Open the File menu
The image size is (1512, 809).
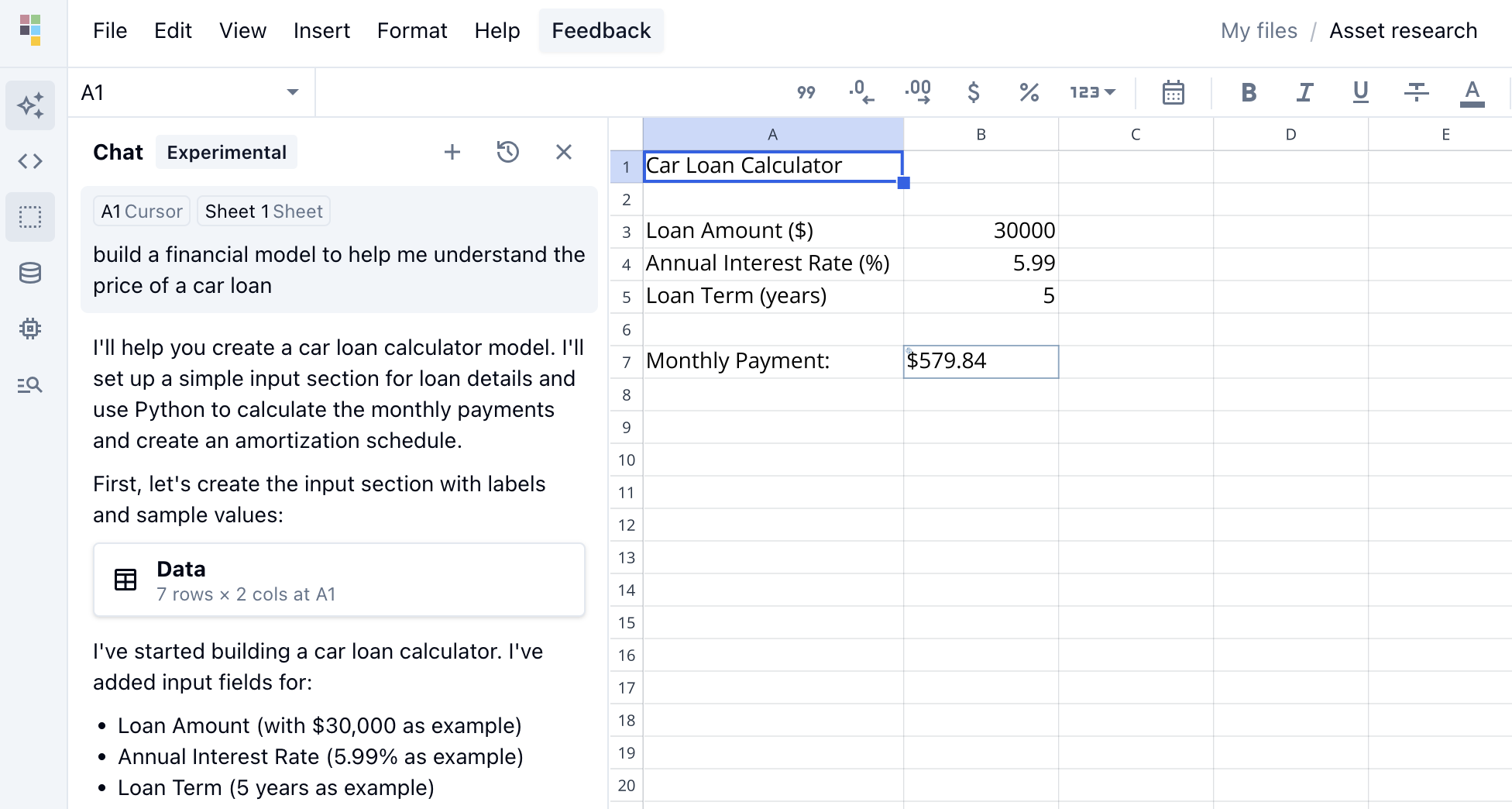click(110, 31)
